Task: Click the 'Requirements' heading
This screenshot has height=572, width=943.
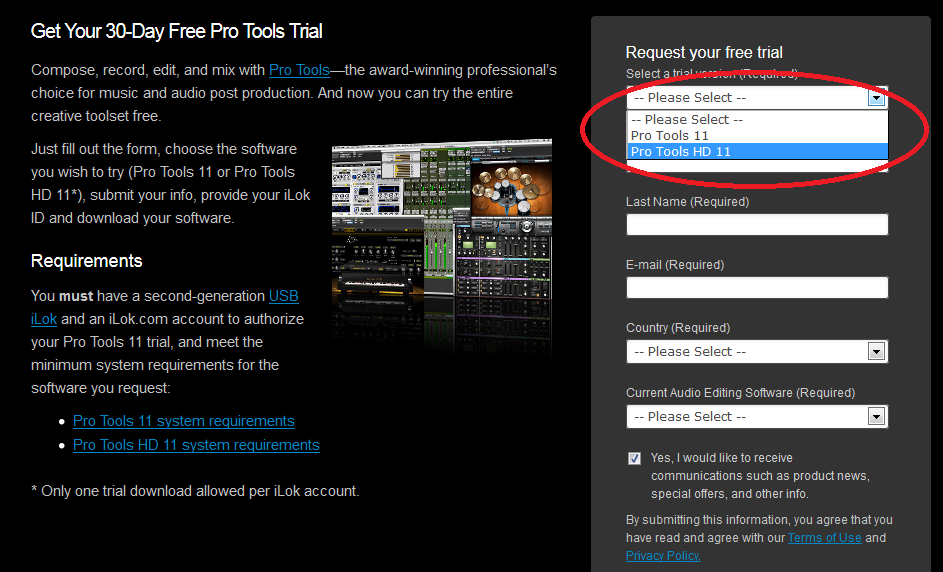Action: 87,261
